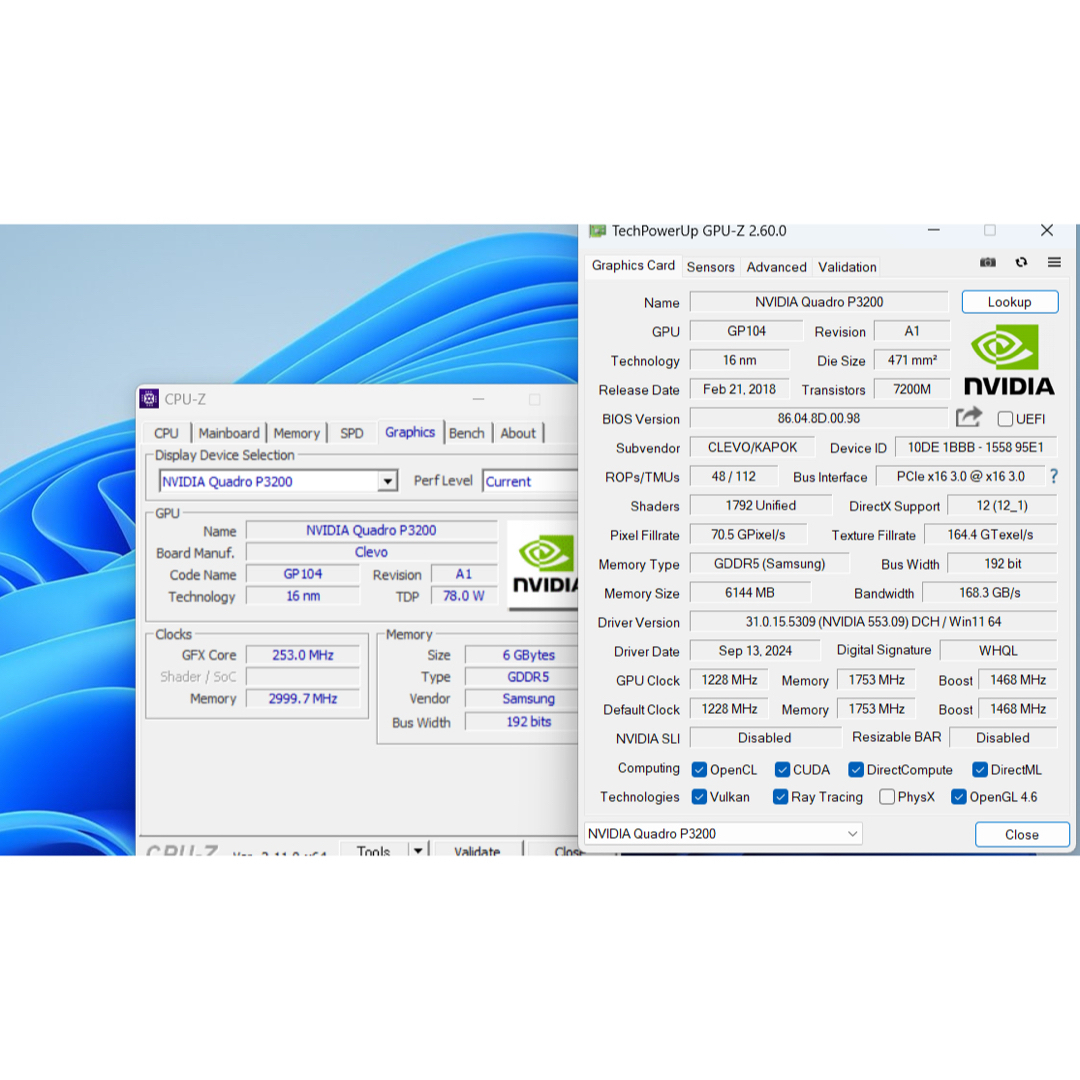Screen dimensions: 1080x1080
Task: Toggle the DirectCompute checkbox
Action: (x=855, y=769)
